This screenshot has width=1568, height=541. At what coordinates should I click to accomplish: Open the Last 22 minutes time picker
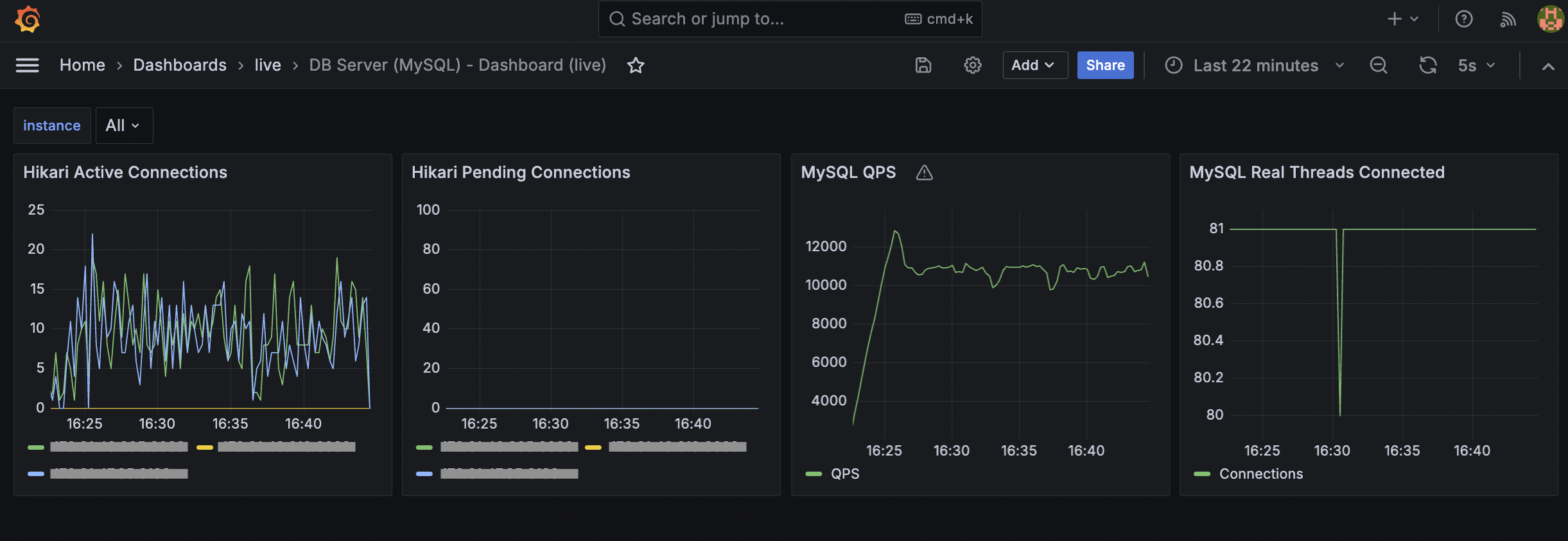click(1255, 65)
